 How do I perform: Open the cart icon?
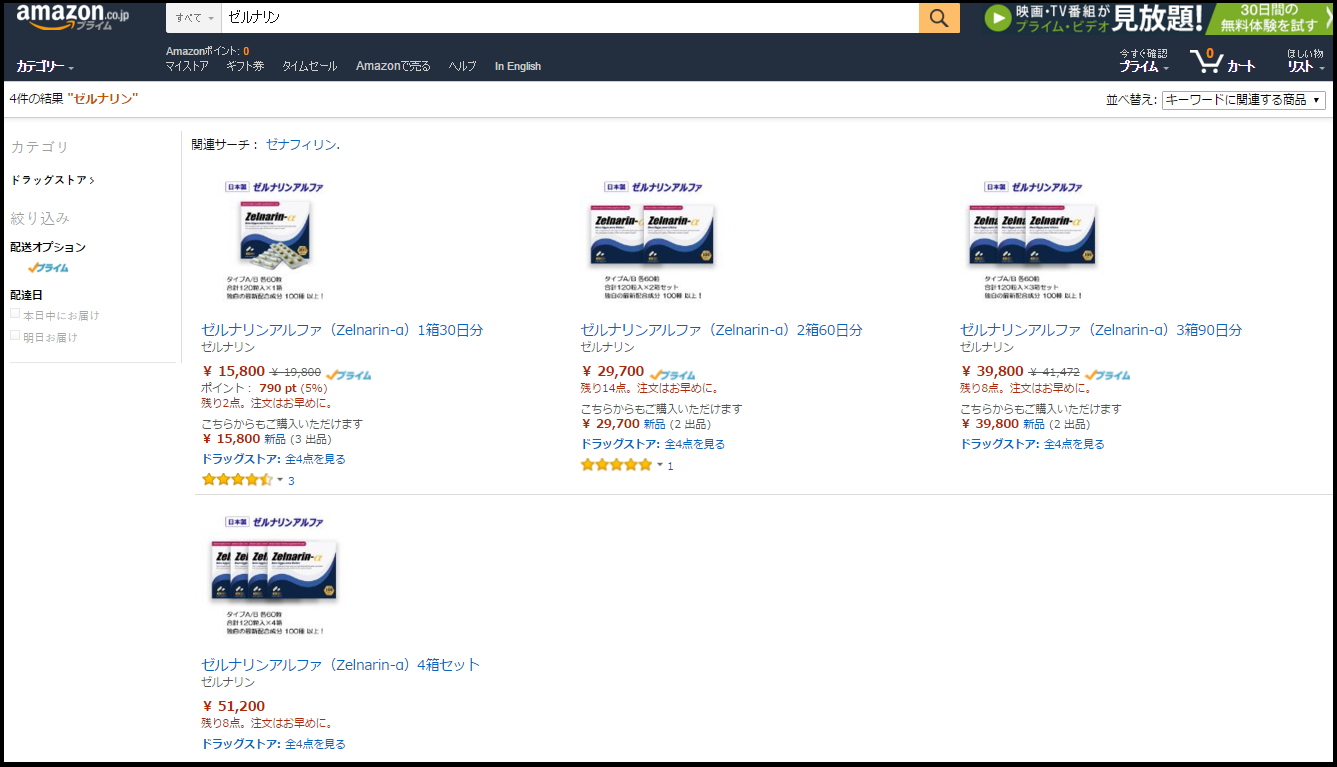(1222, 60)
